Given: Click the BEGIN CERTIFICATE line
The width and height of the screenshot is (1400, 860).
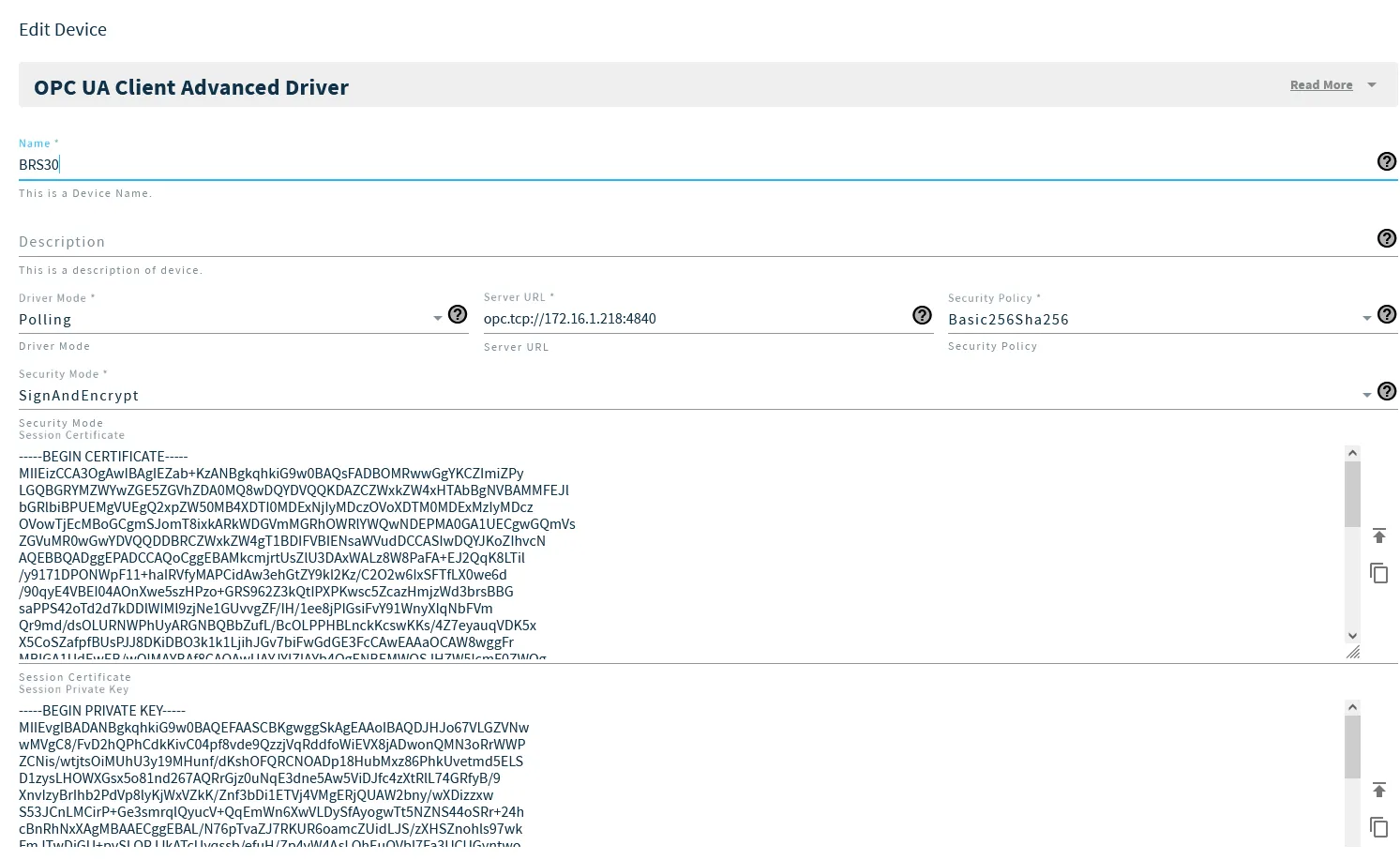Looking at the screenshot, I should tap(103, 457).
